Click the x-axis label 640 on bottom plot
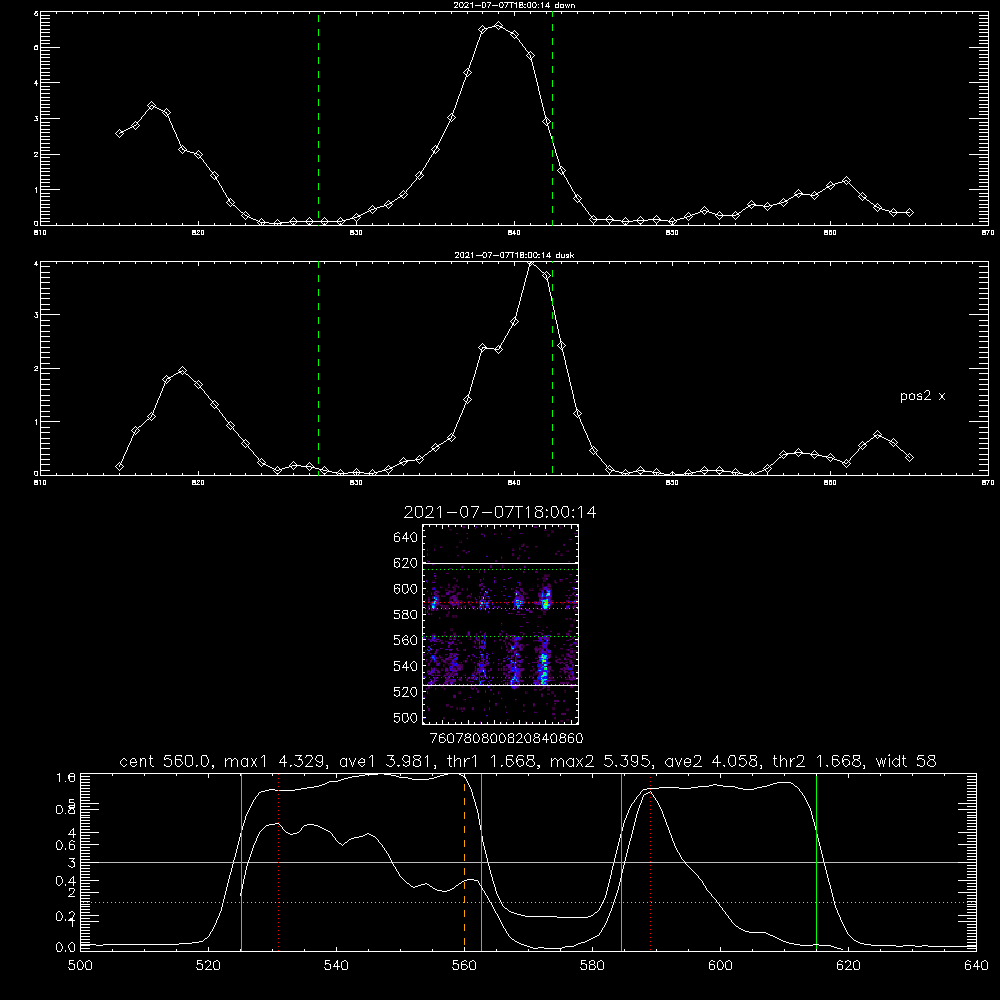Screen dimensions: 1000x1000 click(976, 966)
